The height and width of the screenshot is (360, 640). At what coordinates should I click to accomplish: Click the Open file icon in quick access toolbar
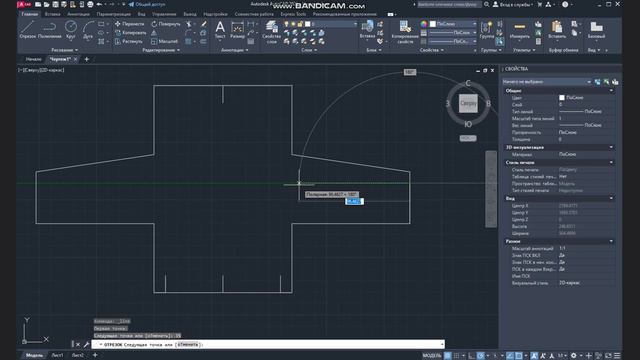point(47,4)
